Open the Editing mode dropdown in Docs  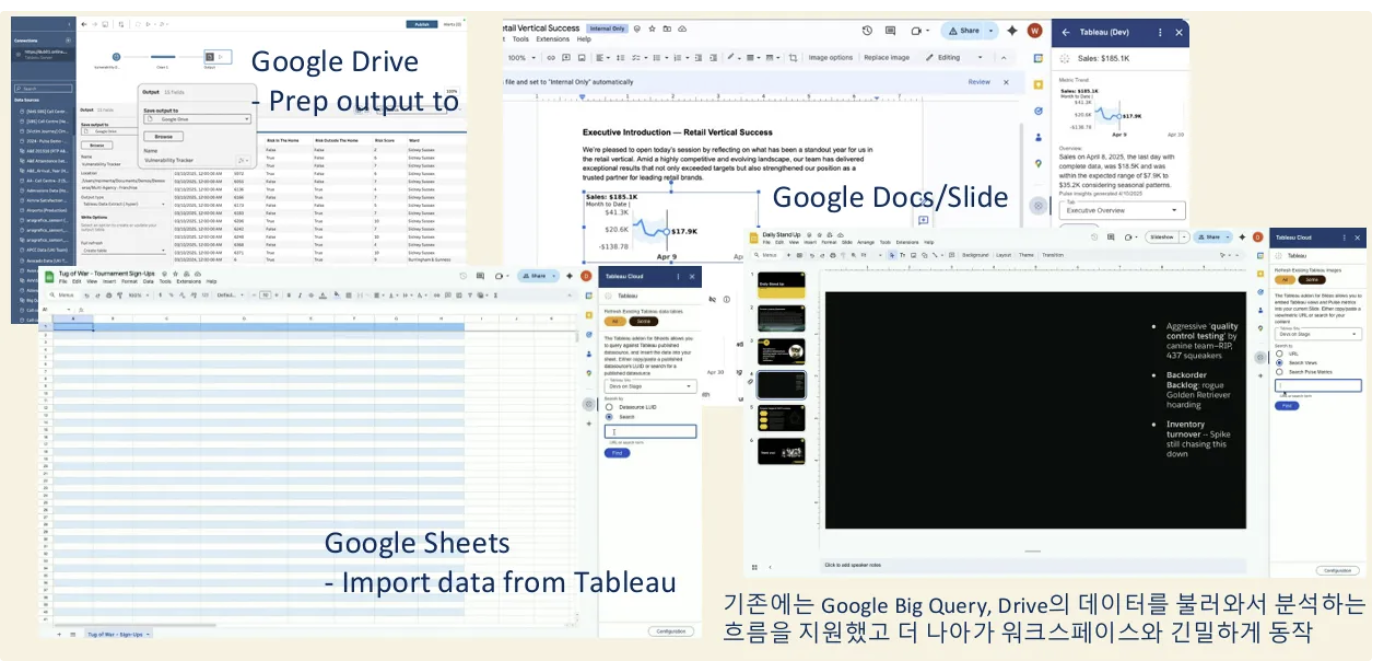[955, 58]
